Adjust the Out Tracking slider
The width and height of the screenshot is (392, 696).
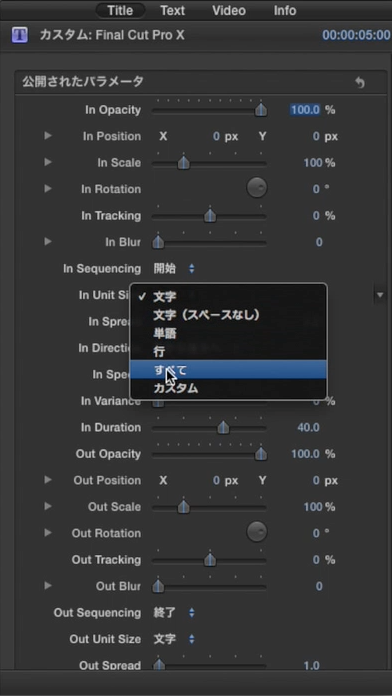[210, 560]
